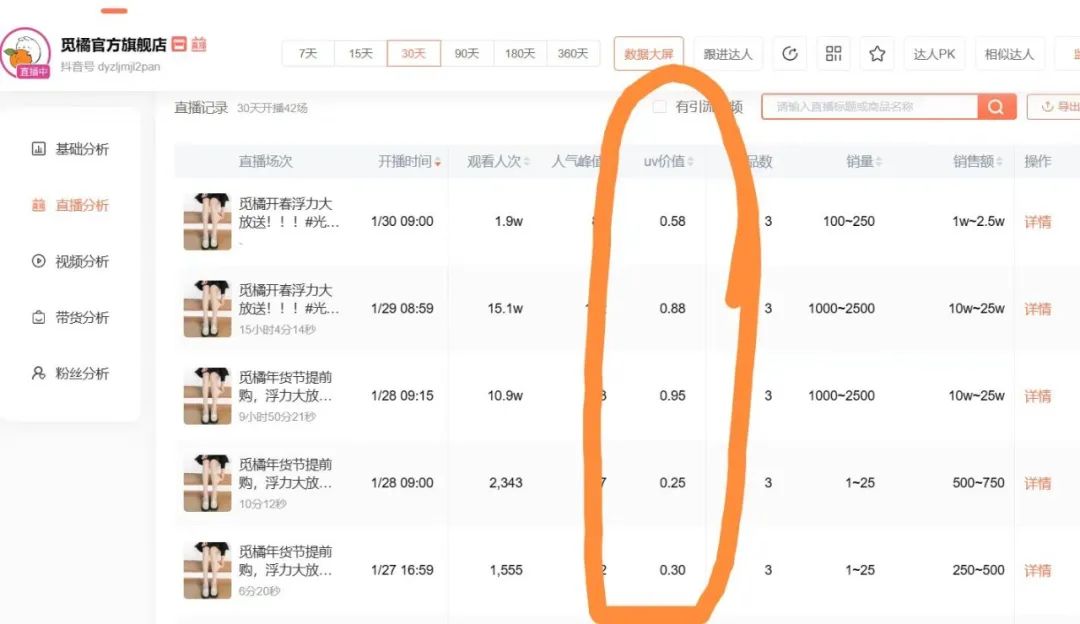The width and height of the screenshot is (1080, 624).
Task: Click the 觅橘官方旗舰店 shop name
Action: [x=114, y=45]
